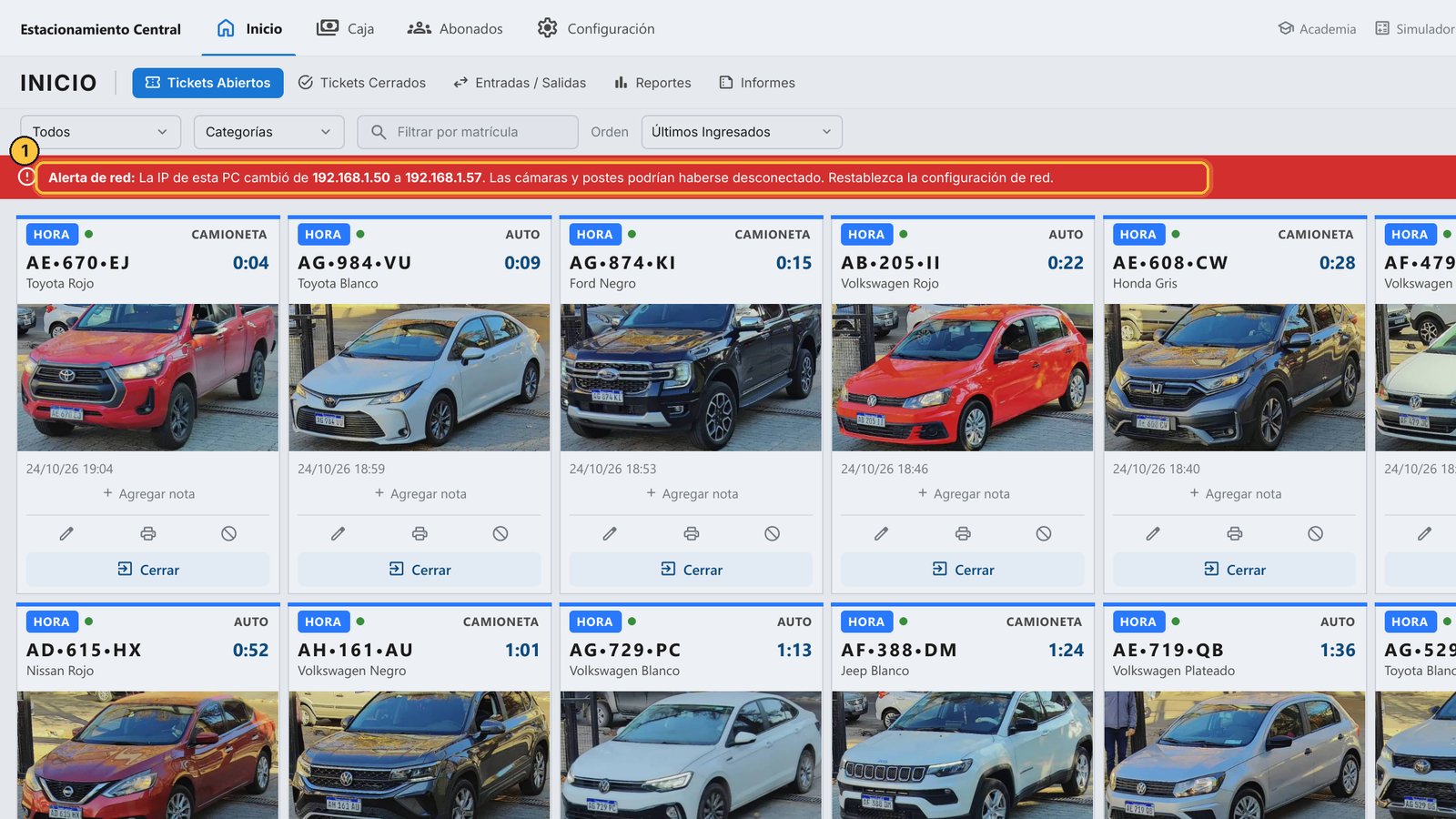
Task: Expand the Categorías dropdown
Action: [269, 132]
